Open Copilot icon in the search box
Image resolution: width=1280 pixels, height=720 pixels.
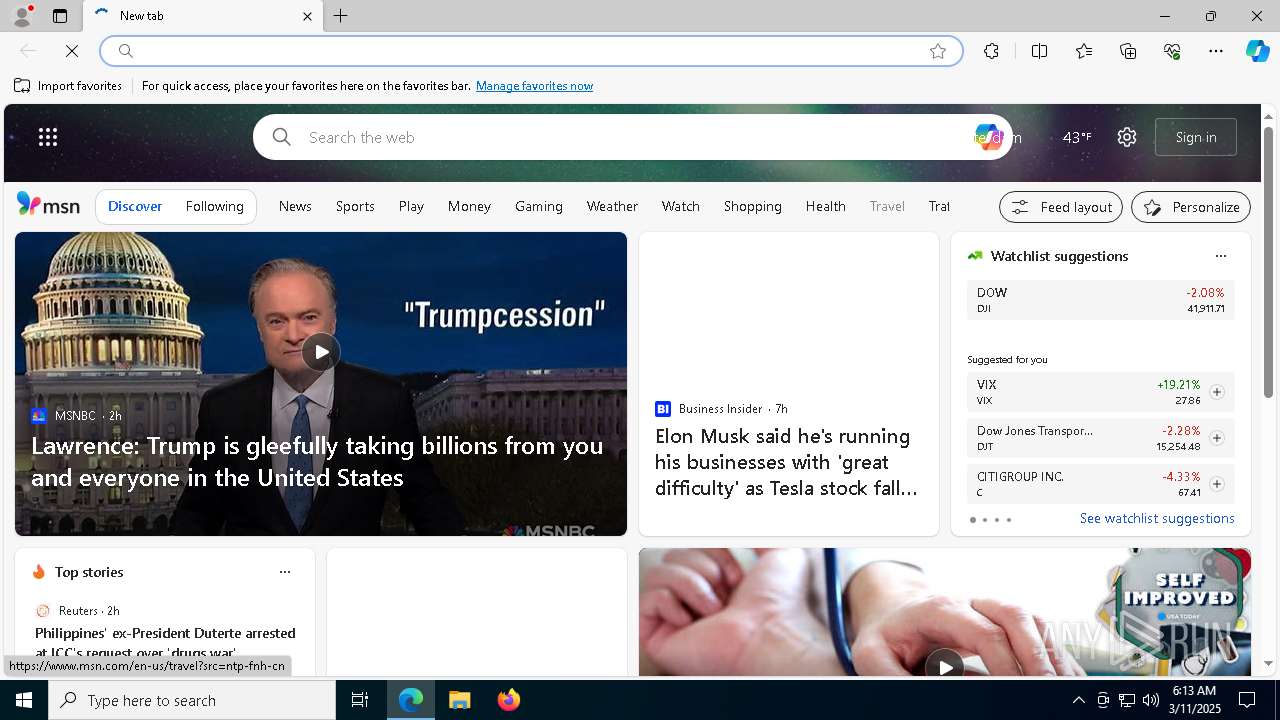pos(988,137)
